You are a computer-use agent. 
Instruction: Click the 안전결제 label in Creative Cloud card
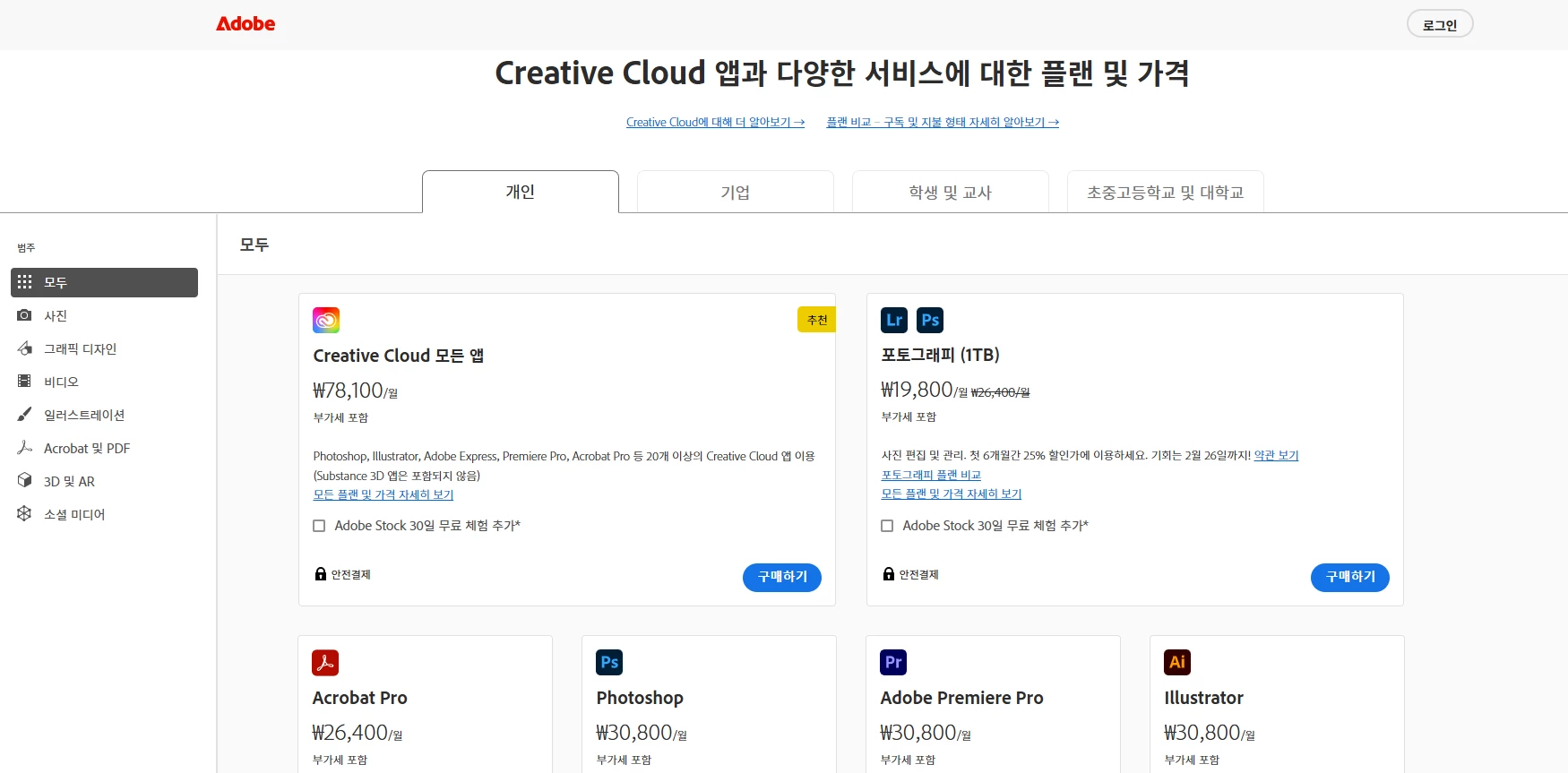[x=350, y=574]
